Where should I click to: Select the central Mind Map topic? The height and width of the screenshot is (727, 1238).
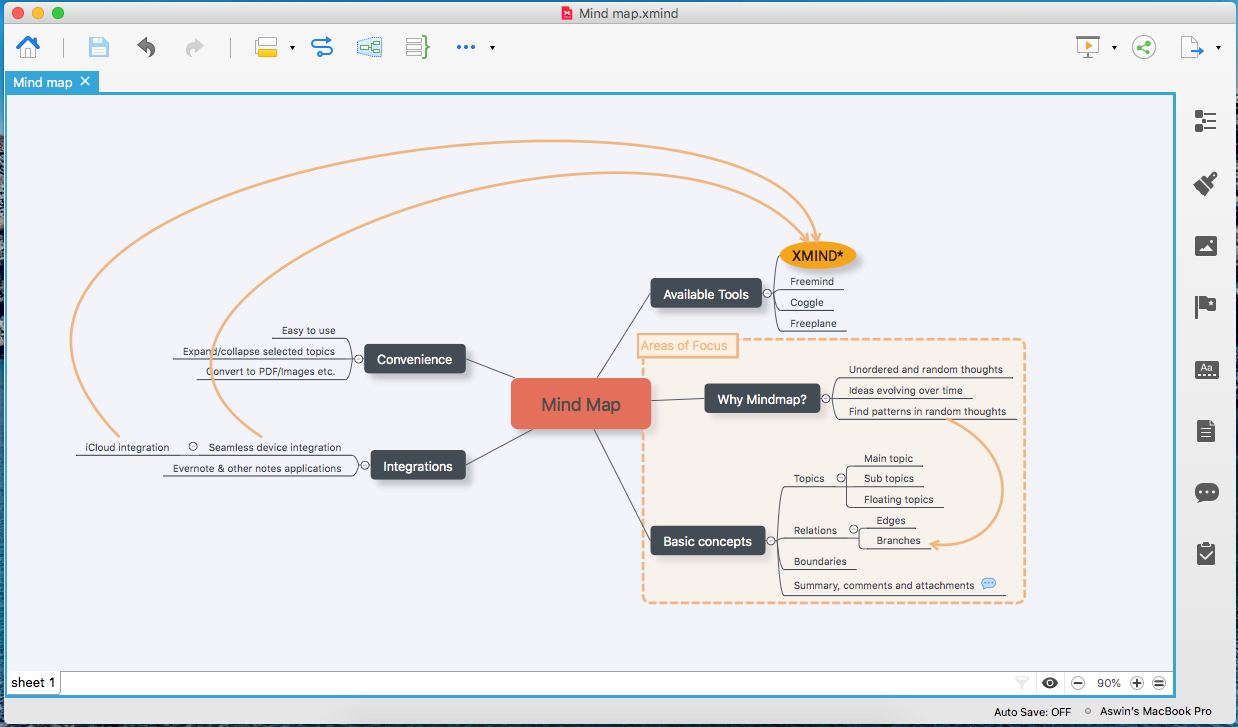(581, 404)
